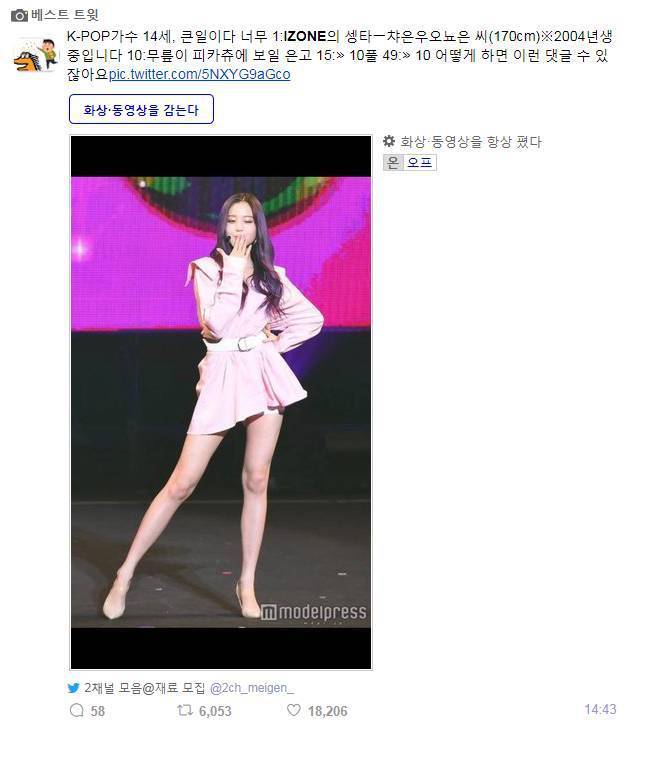Click the heart like icon
This screenshot has width=657, height=764.
pos(293,710)
